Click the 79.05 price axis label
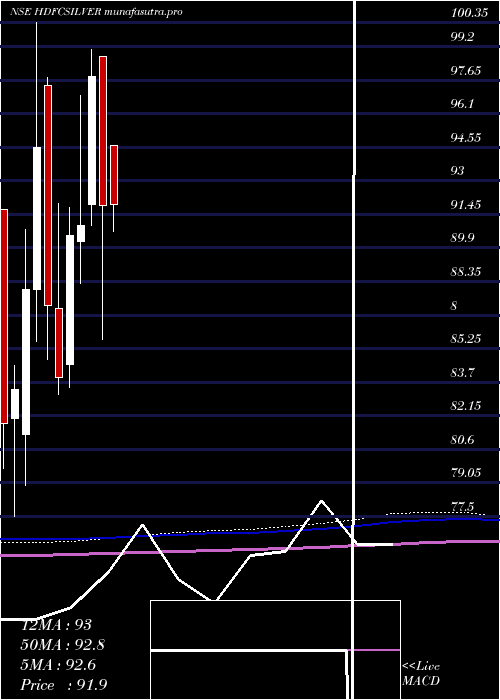 (466, 473)
